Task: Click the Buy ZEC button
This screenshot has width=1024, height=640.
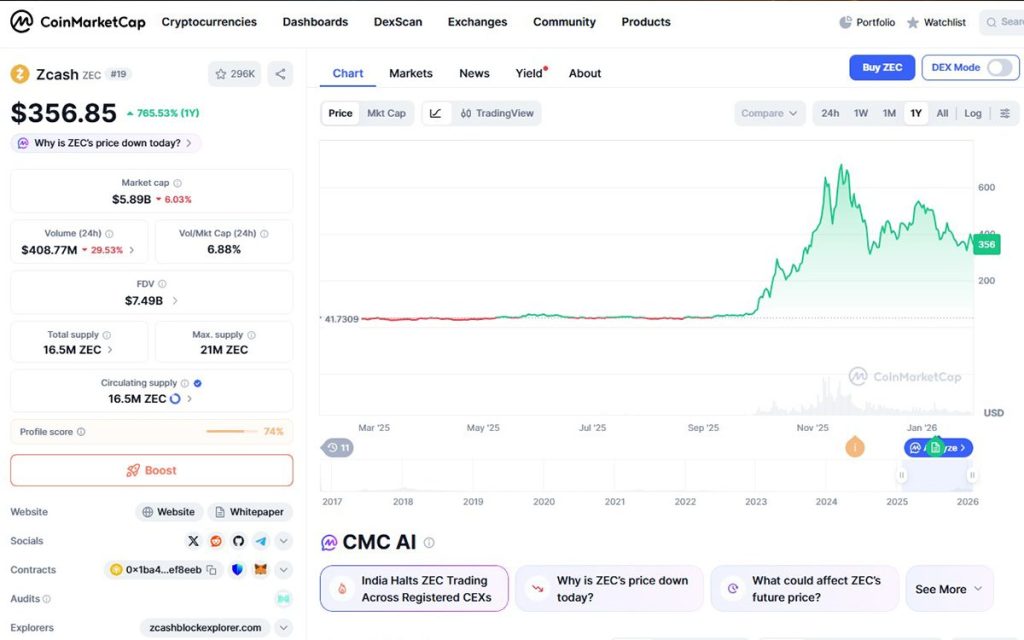Action: pyautogui.click(x=881, y=68)
